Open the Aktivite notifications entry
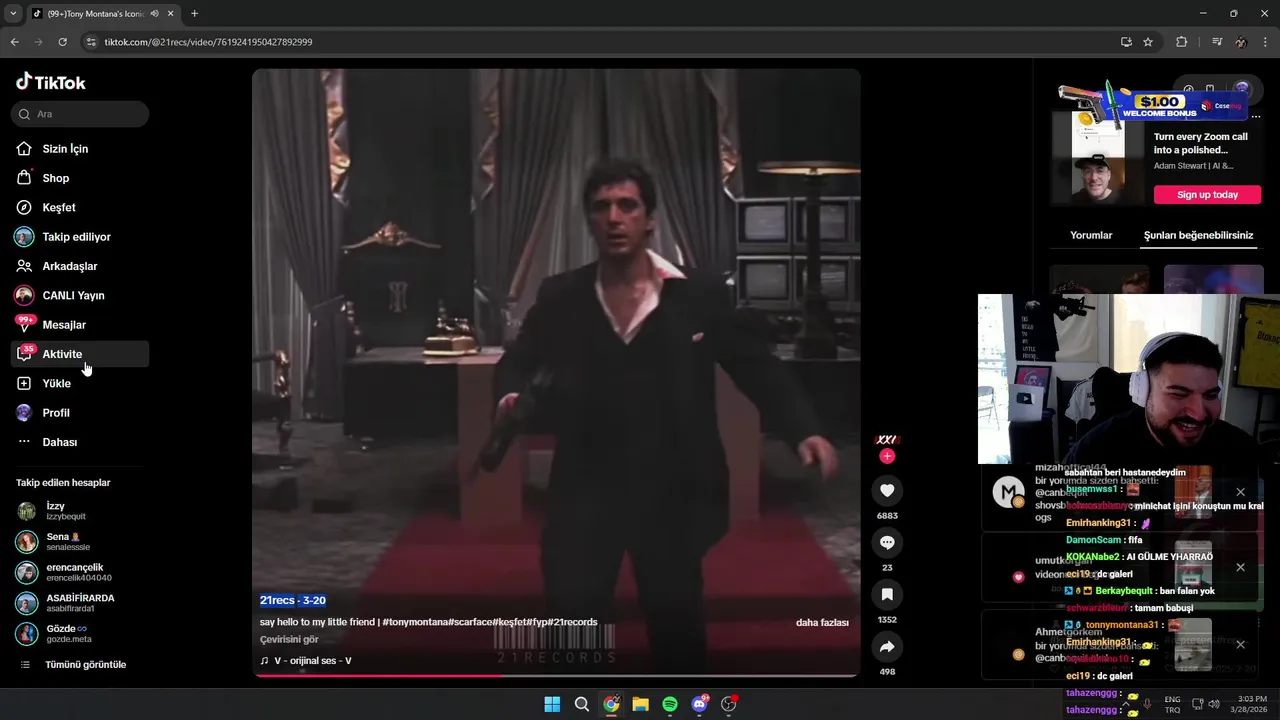The width and height of the screenshot is (1280, 720). point(80,354)
